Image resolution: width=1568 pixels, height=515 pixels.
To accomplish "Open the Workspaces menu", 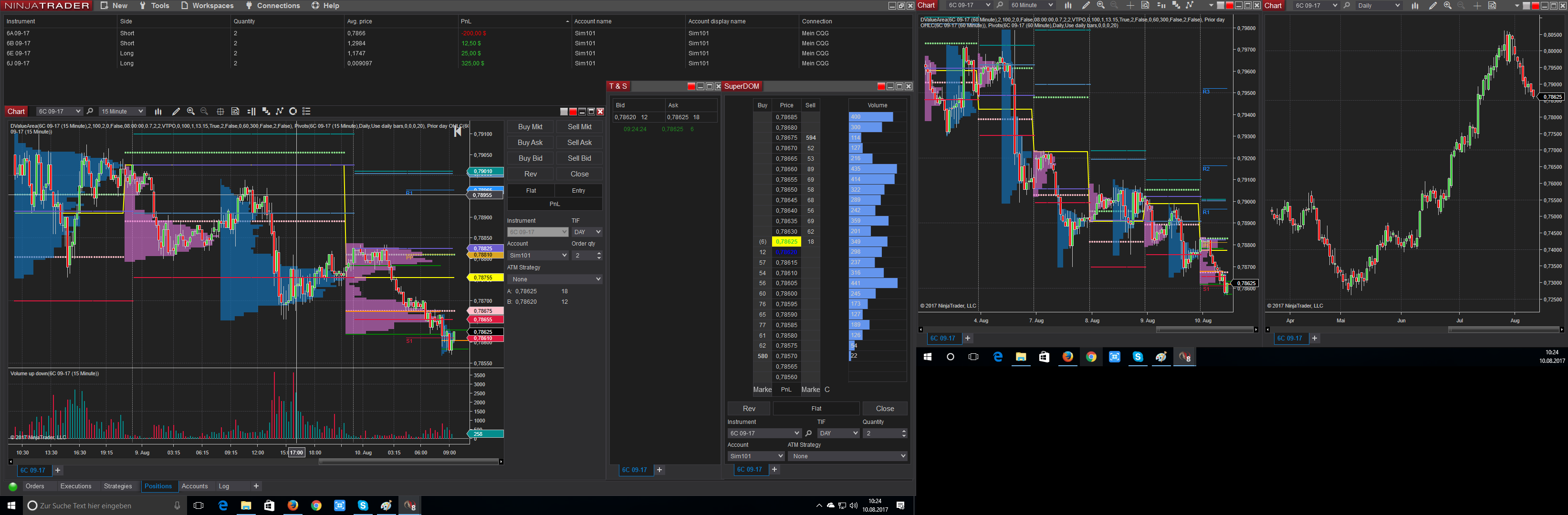I will click(207, 5).
